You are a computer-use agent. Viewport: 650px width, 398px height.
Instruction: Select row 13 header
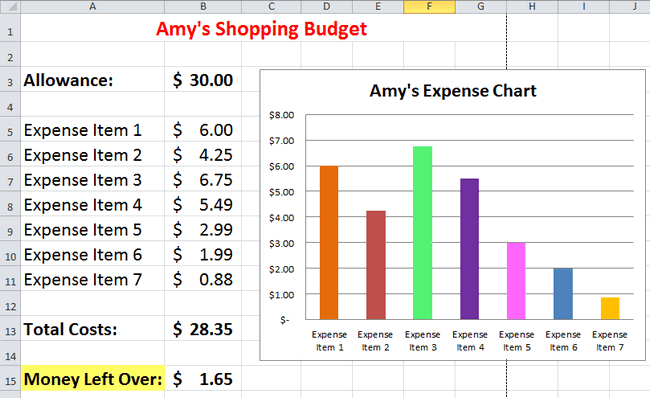click(10, 329)
